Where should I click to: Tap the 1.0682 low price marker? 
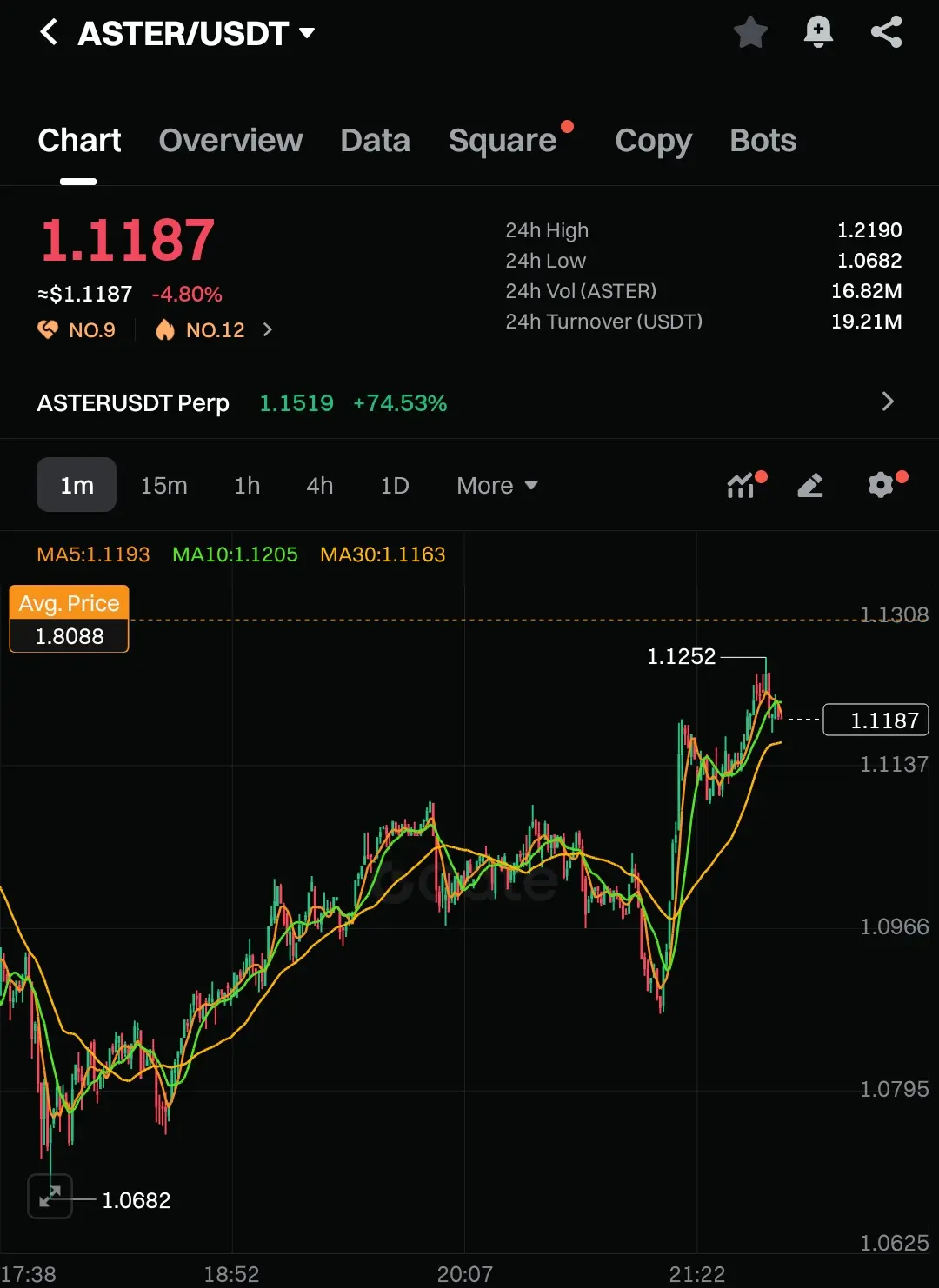pos(137,1200)
